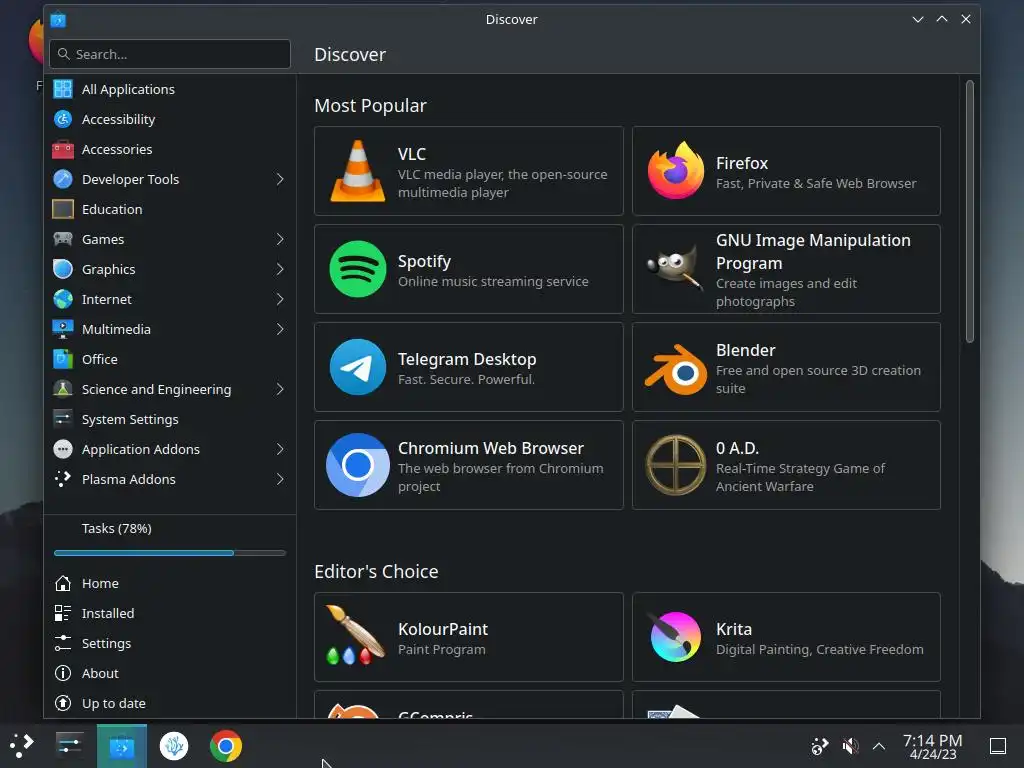Click the GIMP mascot icon
Viewport: 1024px width, 768px height.
675,268
